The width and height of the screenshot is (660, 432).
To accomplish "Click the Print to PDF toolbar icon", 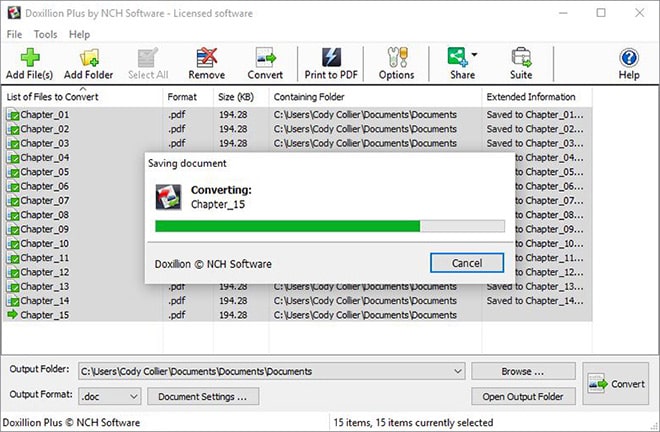I will [331, 57].
